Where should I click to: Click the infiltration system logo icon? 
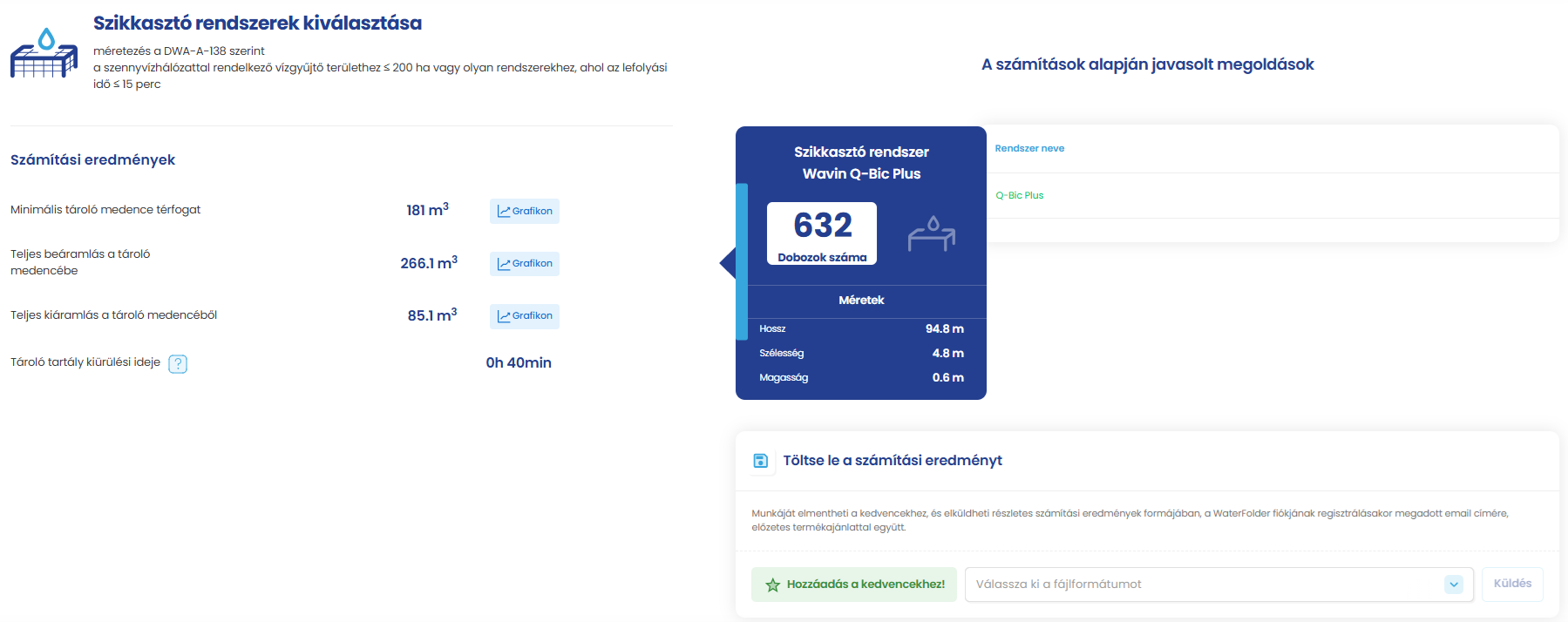click(44, 54)
